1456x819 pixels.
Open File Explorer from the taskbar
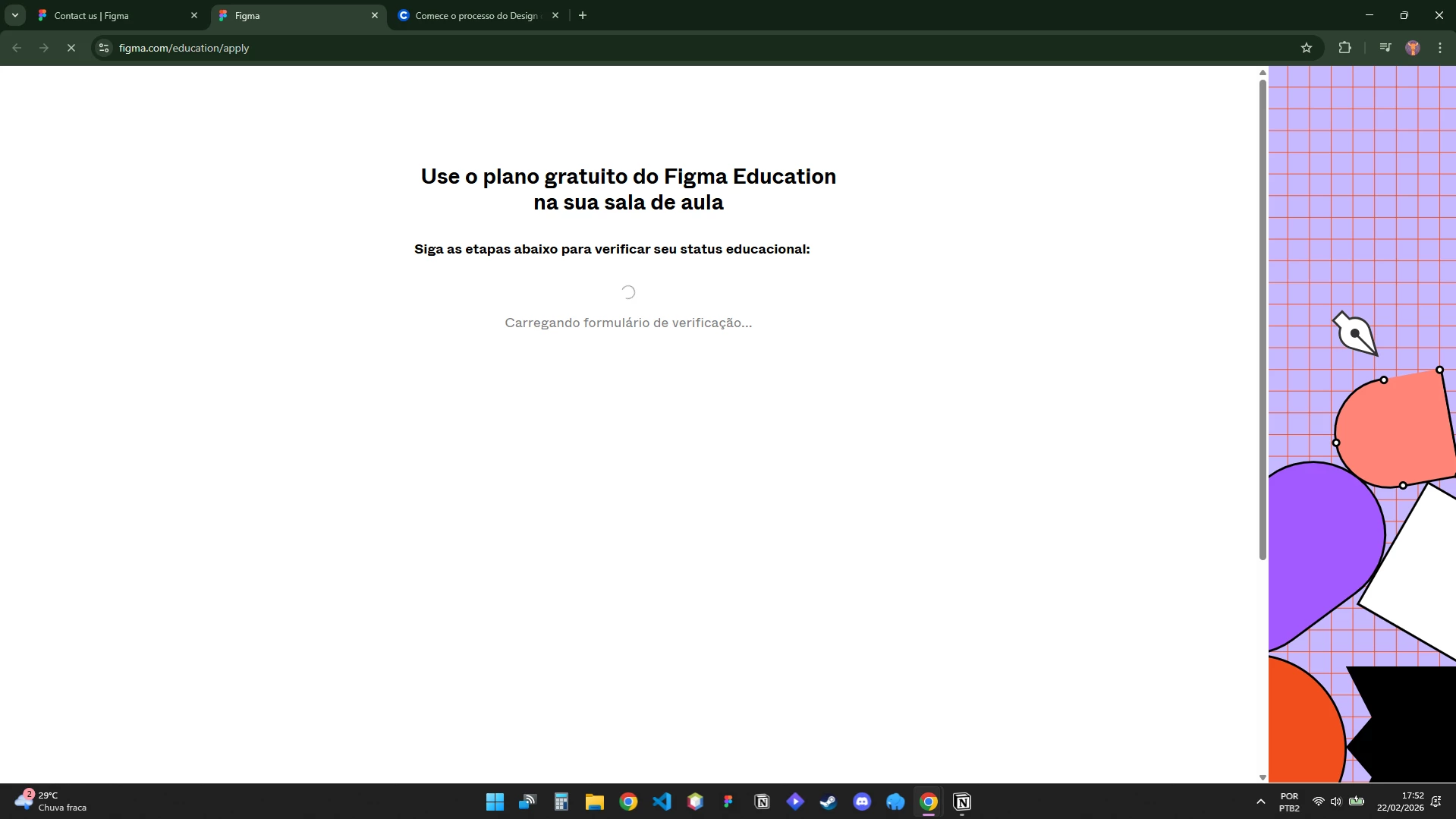pyautogui.click(x=595, y=802)
